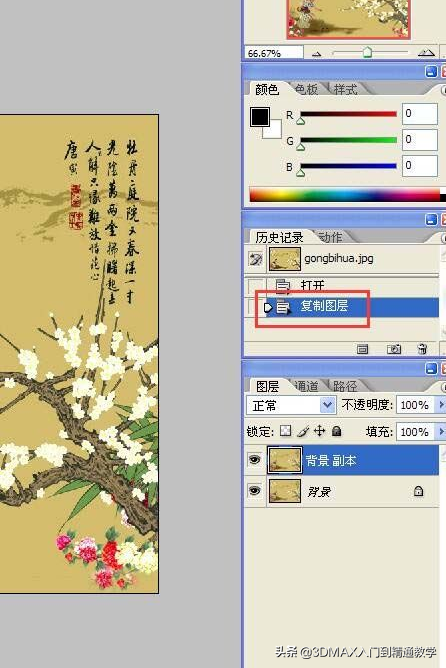Create new snapshot camera icon
This screenshot has height=668, width=446.
(394, 349)
